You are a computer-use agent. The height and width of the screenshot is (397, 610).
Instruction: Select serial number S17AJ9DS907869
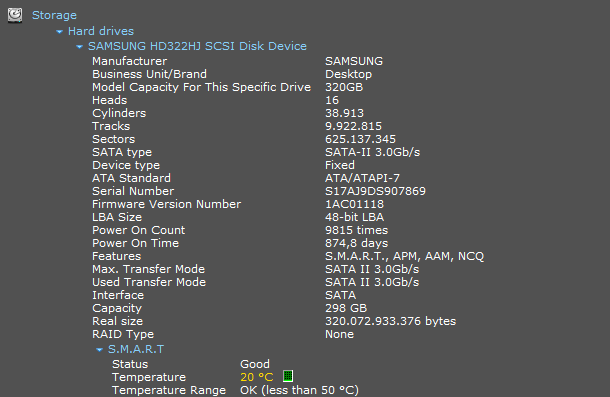click(x=375, y=191)
